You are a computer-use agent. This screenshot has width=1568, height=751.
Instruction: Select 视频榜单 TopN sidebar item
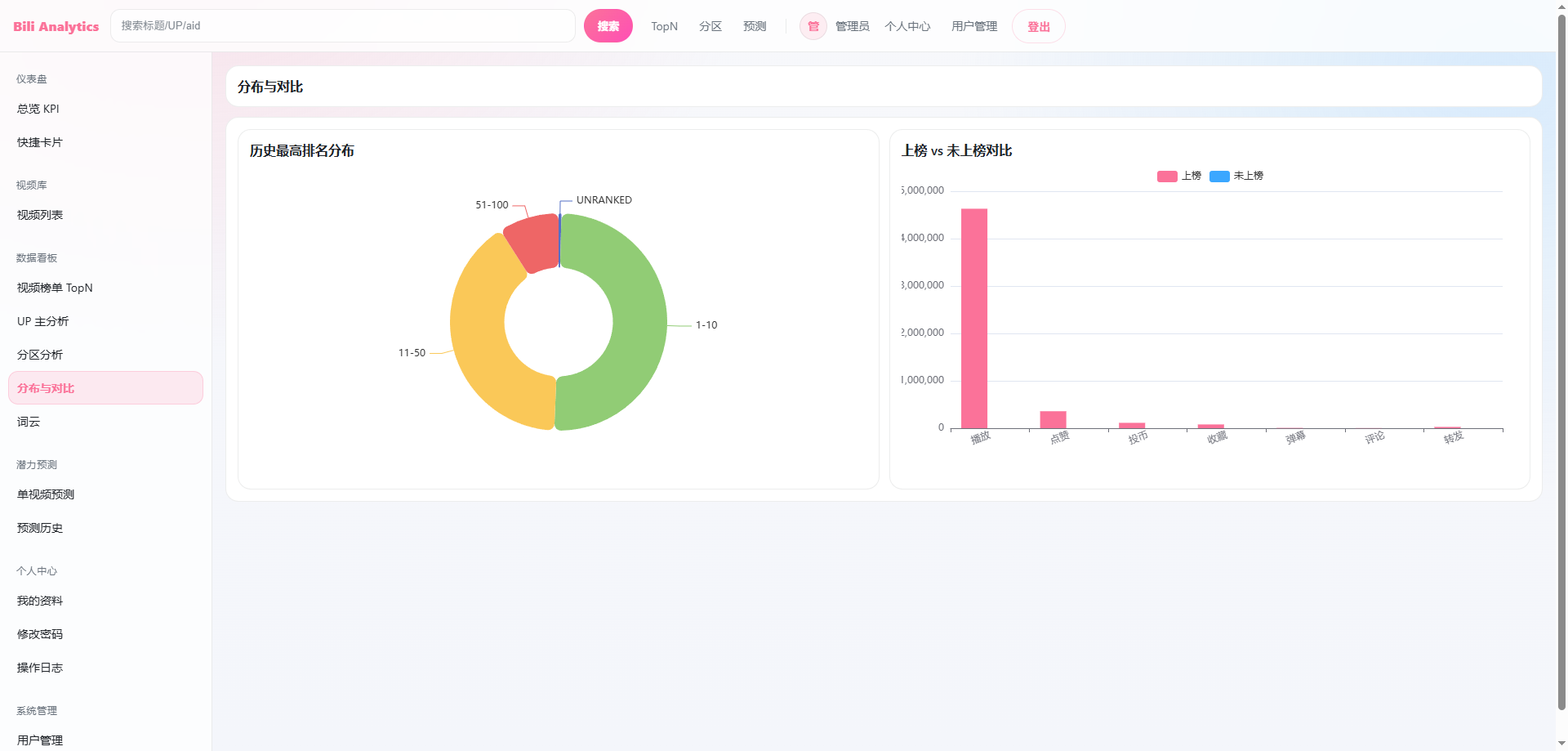pos(55,288)
